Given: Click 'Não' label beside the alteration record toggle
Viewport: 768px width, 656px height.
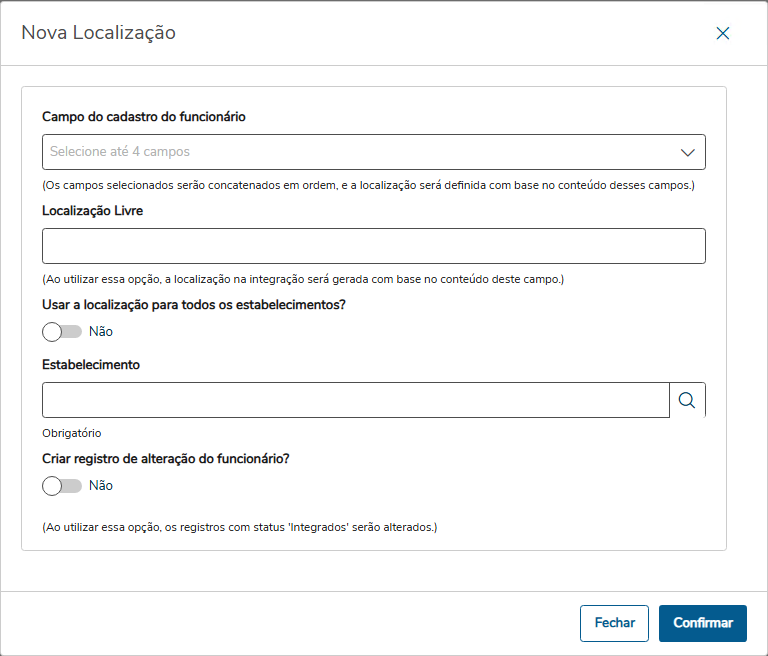Looking at the screenshot, I should 101,486.
